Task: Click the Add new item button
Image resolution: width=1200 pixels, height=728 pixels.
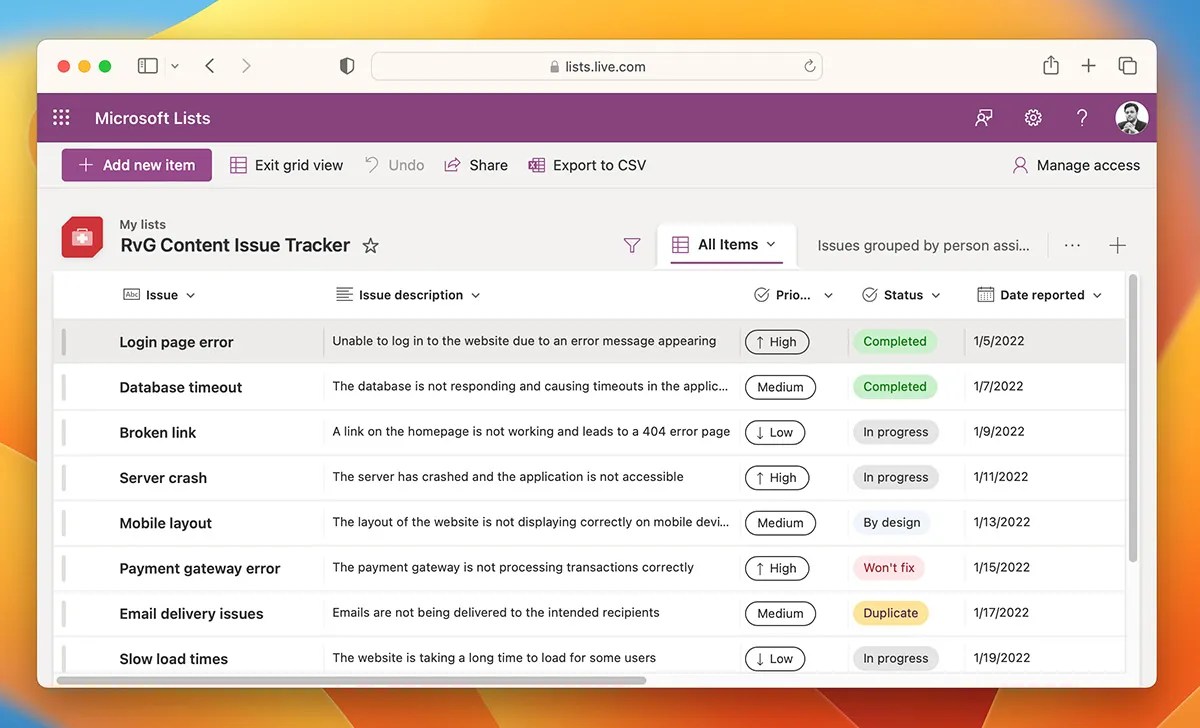Action: (x=136, y=164)
